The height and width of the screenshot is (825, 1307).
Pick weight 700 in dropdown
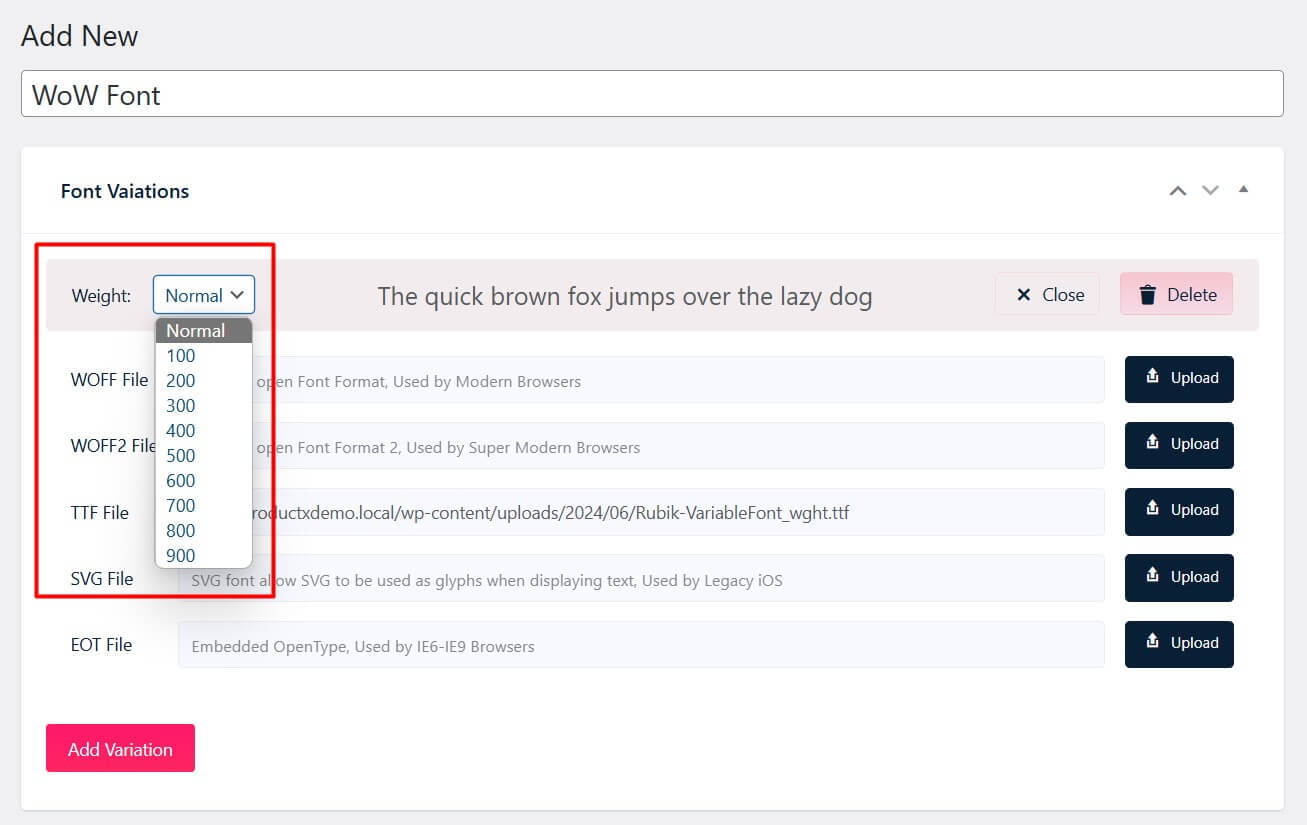[x=181, y=506]
